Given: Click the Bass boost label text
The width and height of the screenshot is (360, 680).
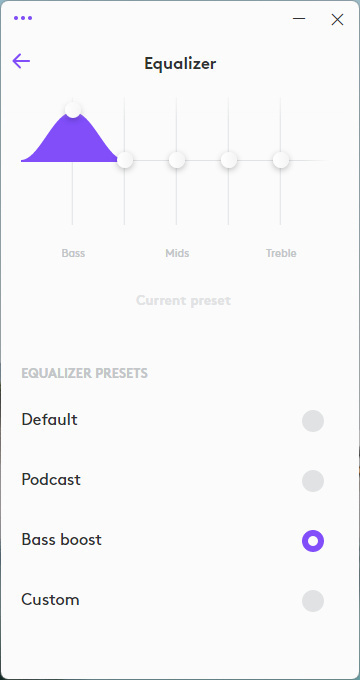Looking at the screenshot, I should tap(61, 539).
